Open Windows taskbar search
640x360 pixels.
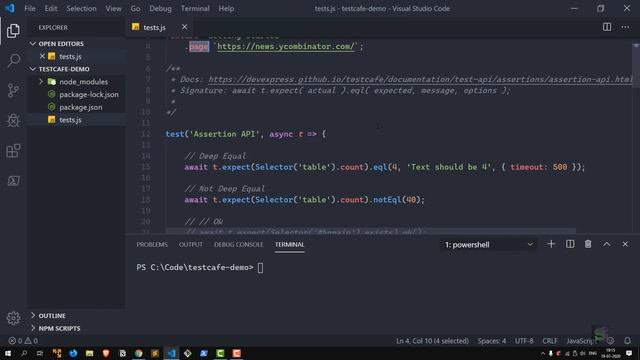(24, 353)
